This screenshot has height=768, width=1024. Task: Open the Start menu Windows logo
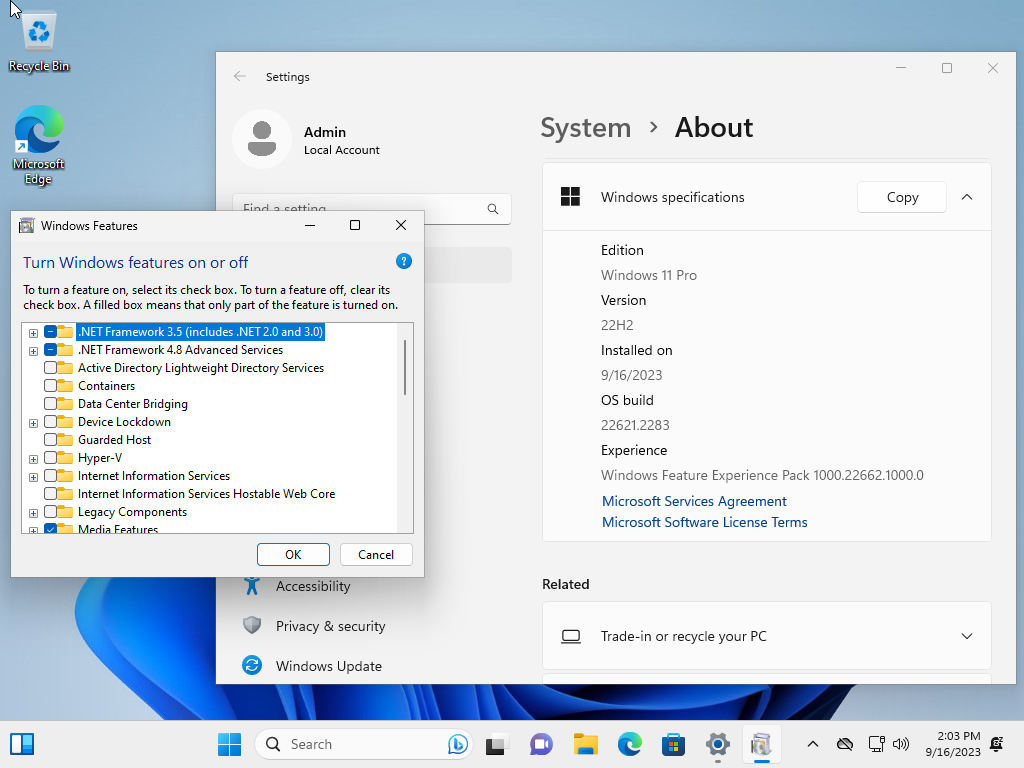click(229, 744)
